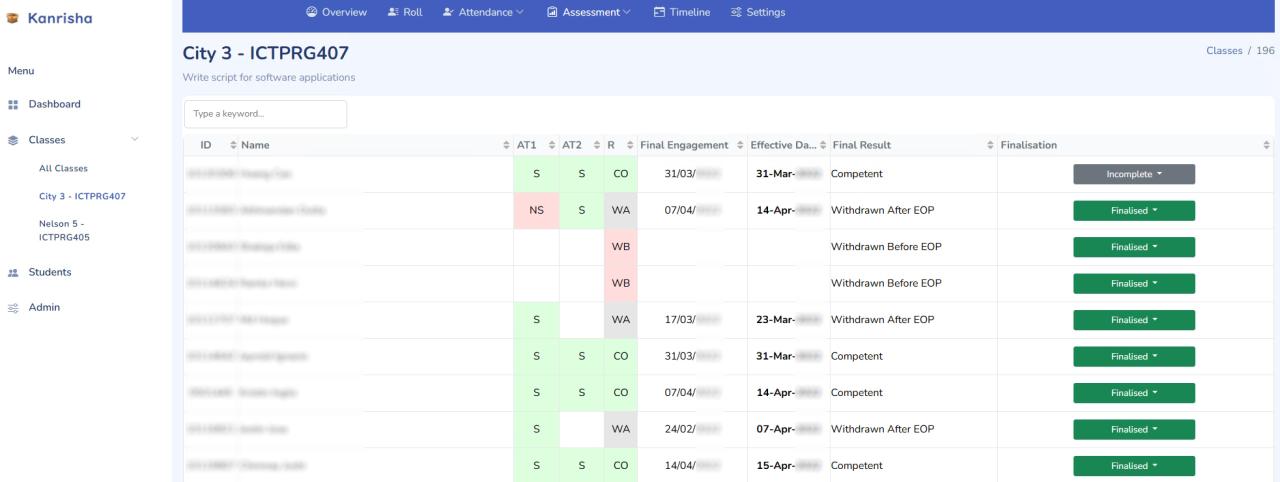Click the Classes stack icon in sidebar
This screenshot has width=1280, height=482.
(14, 140)
